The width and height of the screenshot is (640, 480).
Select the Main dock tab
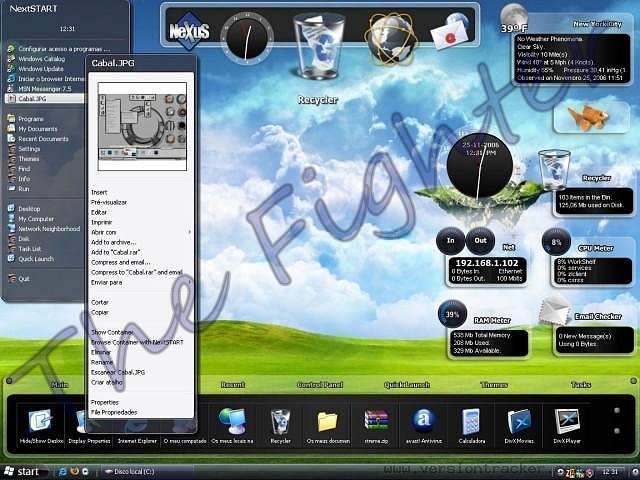pos(60,384)
